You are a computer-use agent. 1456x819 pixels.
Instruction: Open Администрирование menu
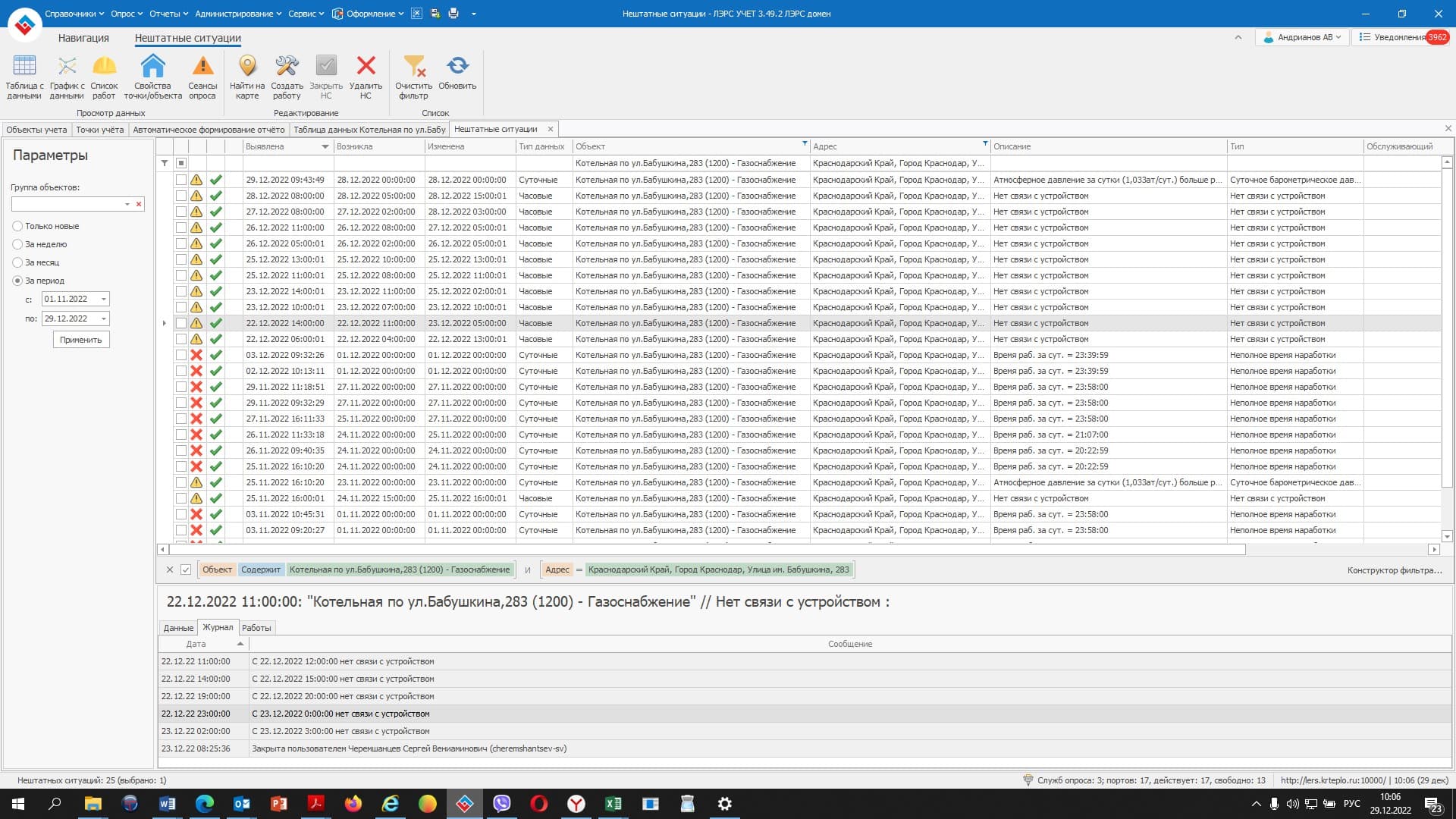click(238, 14)
